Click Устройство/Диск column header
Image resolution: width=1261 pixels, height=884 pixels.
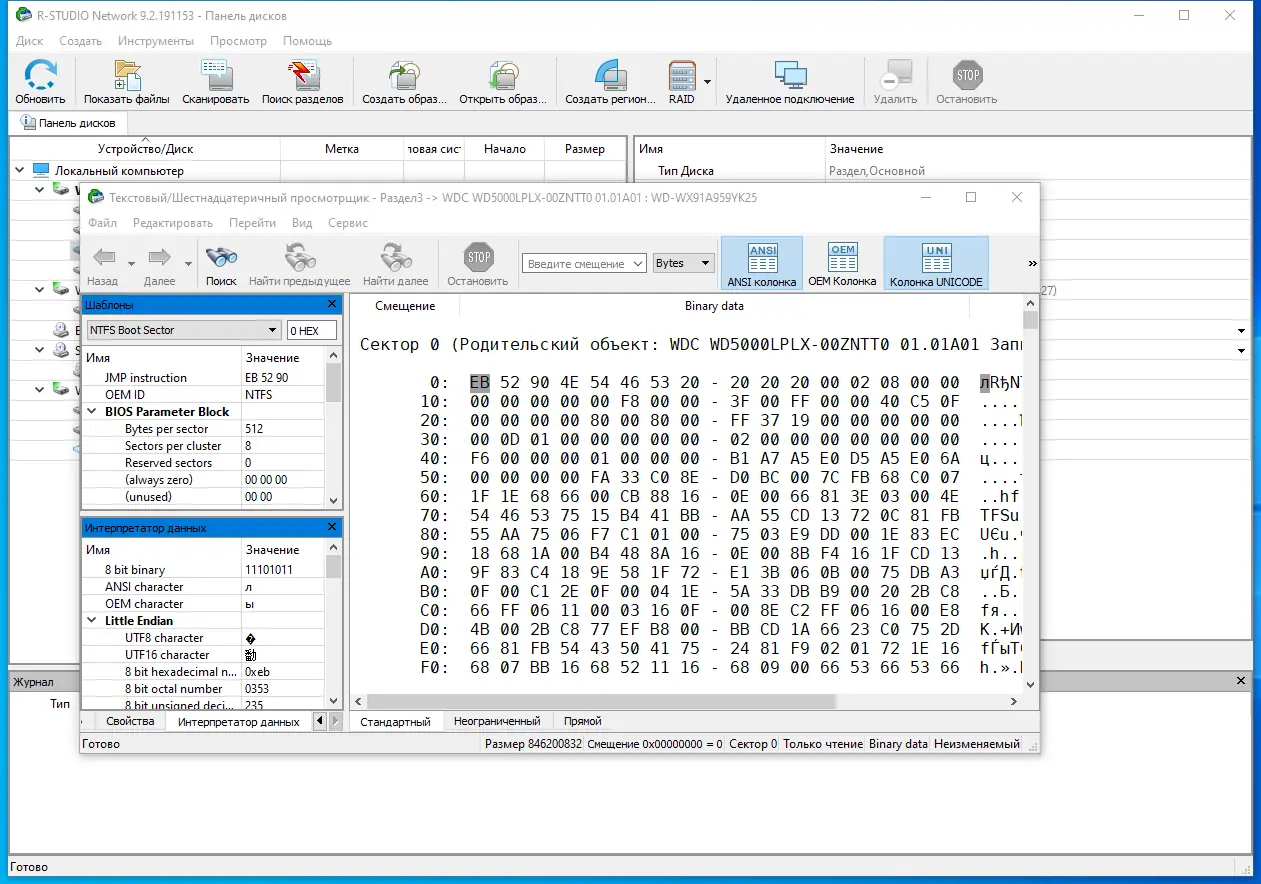coord(146,149)
